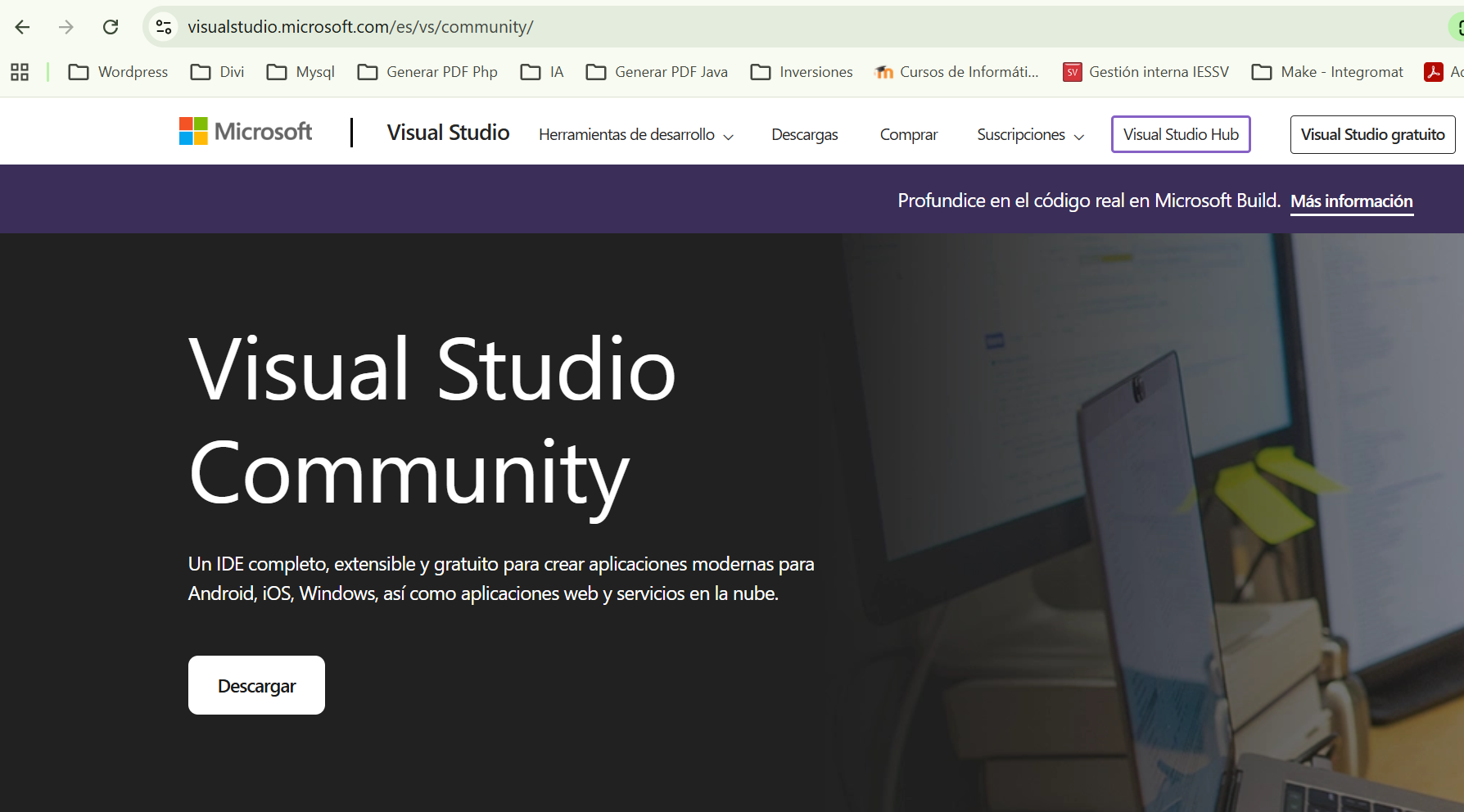
Task: Open the Wordpress bookmarks folder
Action: (x=117, y=72)
